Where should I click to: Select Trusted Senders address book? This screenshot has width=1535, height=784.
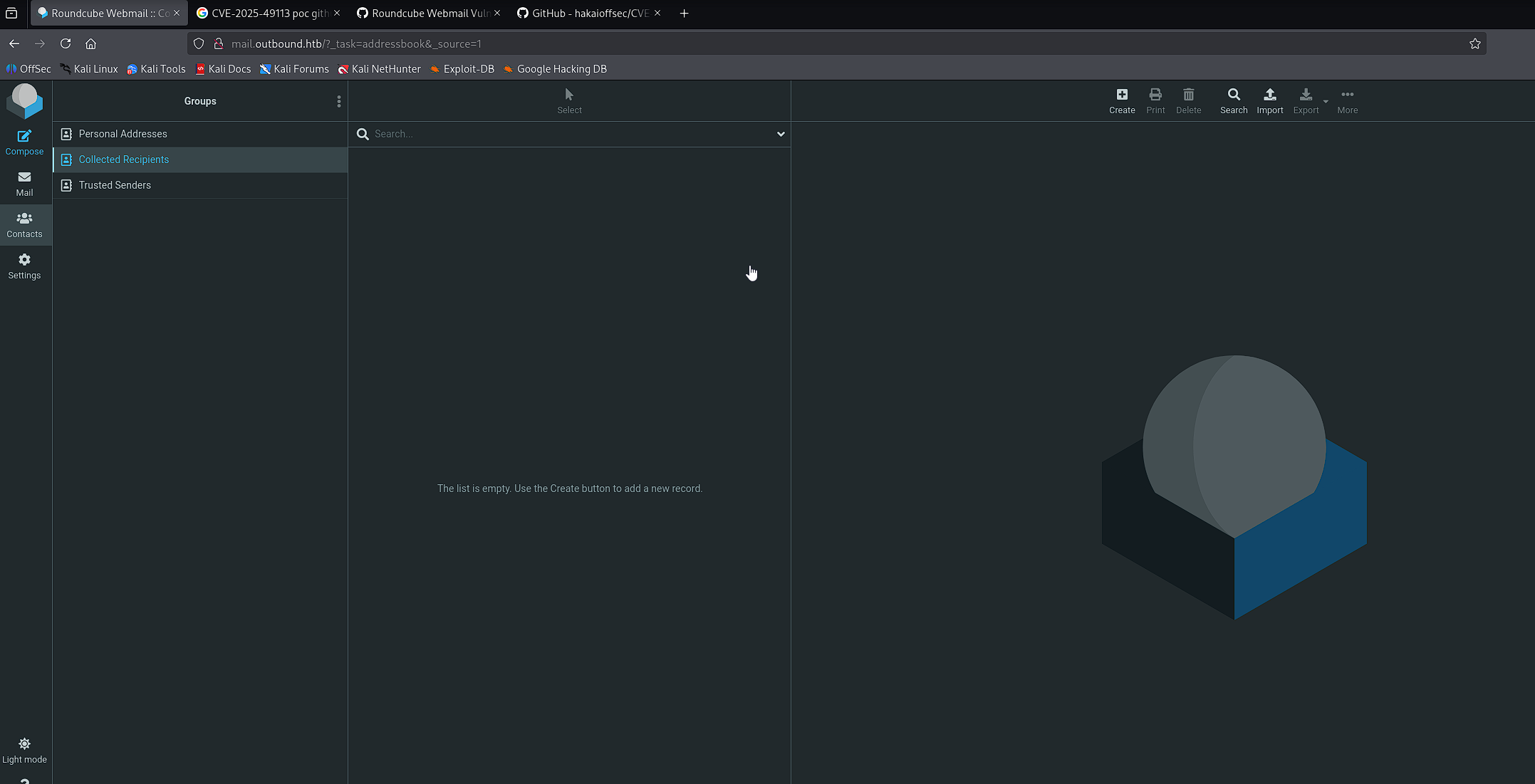tap(115, 185)
